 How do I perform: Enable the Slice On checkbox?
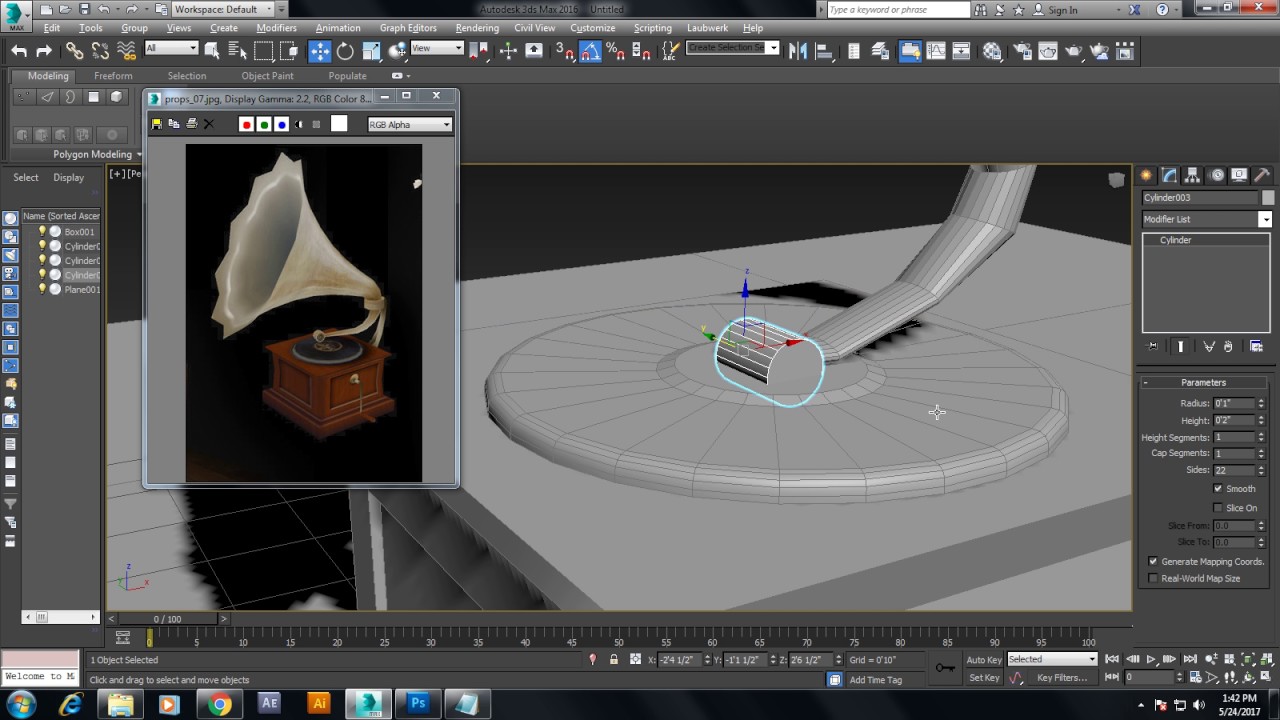1218,508
